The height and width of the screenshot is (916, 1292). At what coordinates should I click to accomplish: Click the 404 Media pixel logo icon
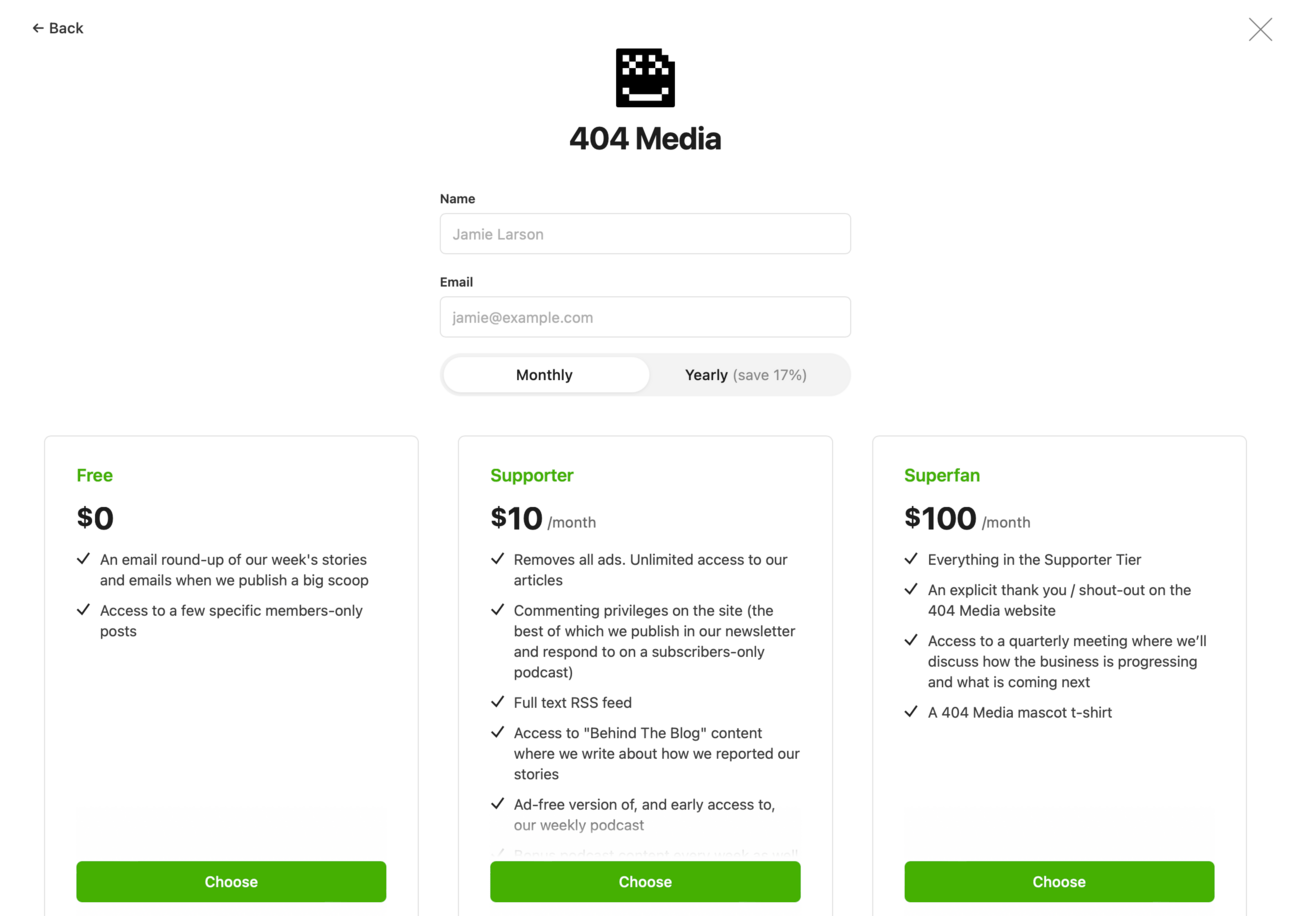645,78
